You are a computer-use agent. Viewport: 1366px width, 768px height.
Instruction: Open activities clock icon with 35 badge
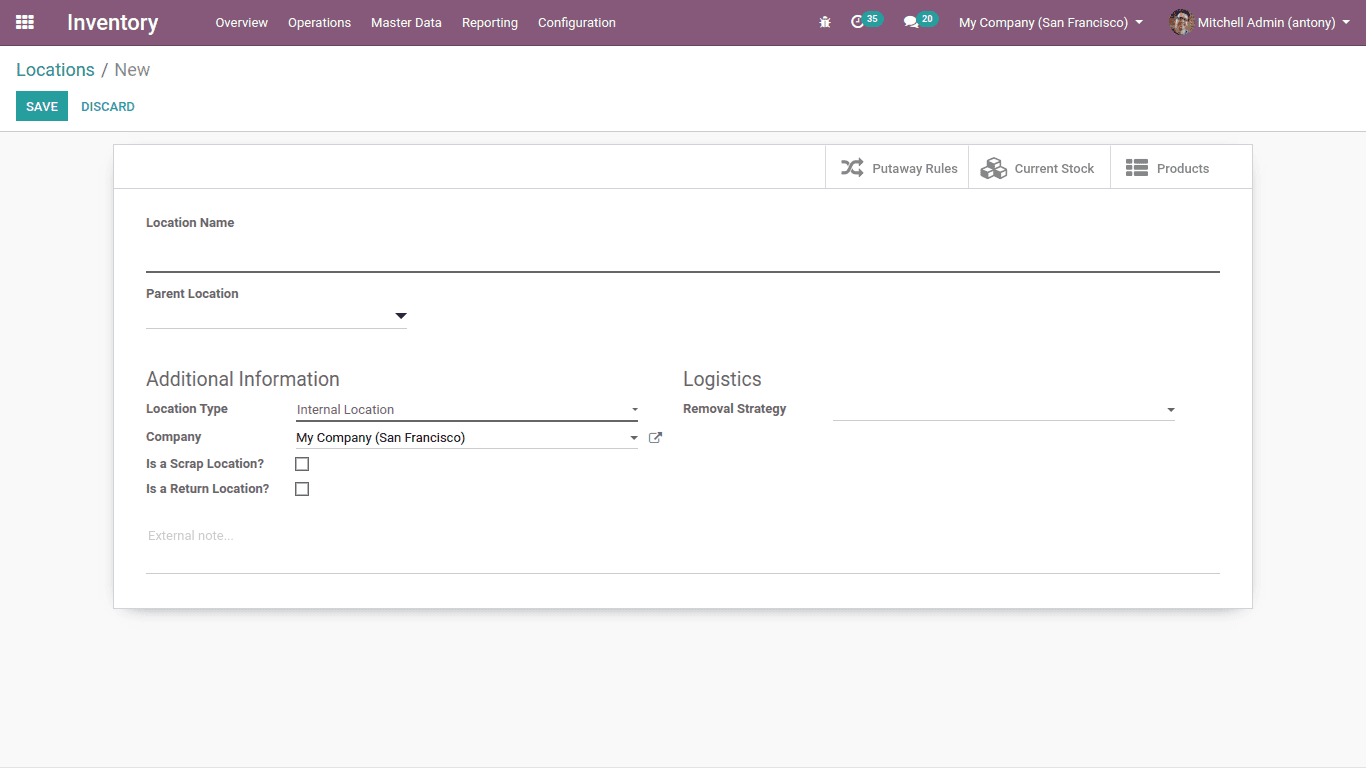pyautogui.click(x=866, y=21)
